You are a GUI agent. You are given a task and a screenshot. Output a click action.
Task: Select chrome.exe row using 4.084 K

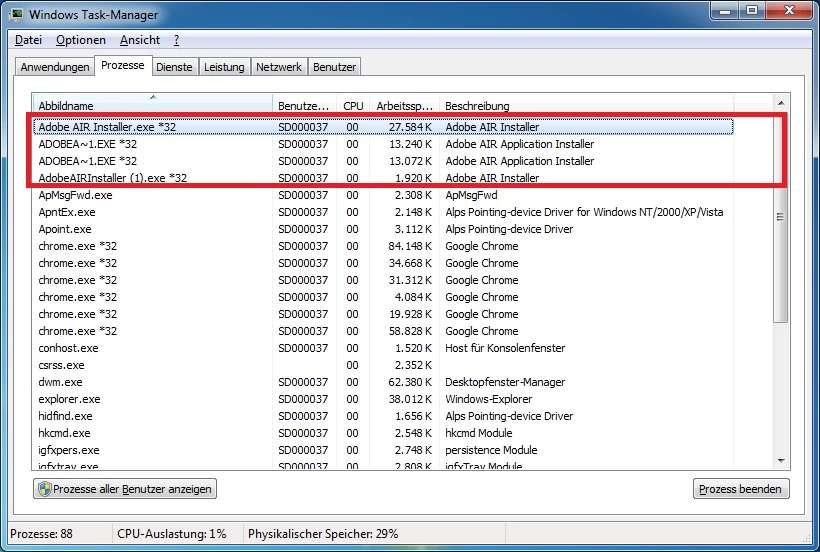[x=383, y=297]
